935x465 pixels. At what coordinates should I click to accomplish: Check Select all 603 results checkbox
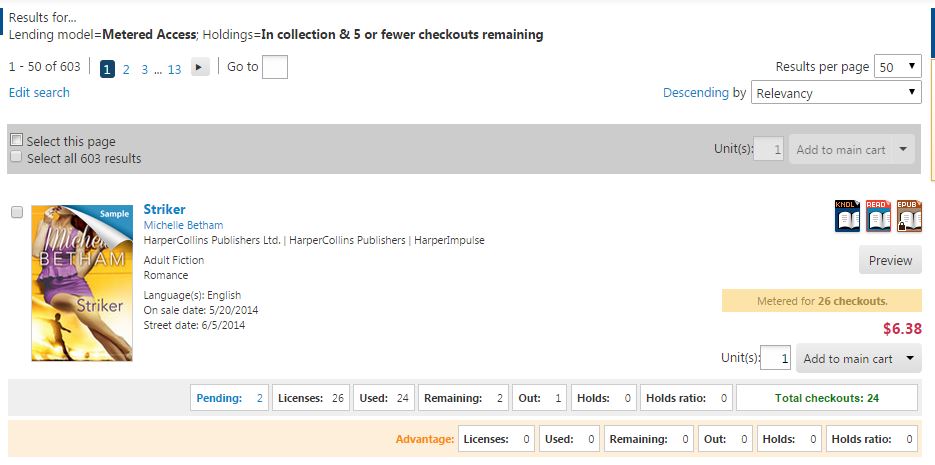tap(17, 157)
